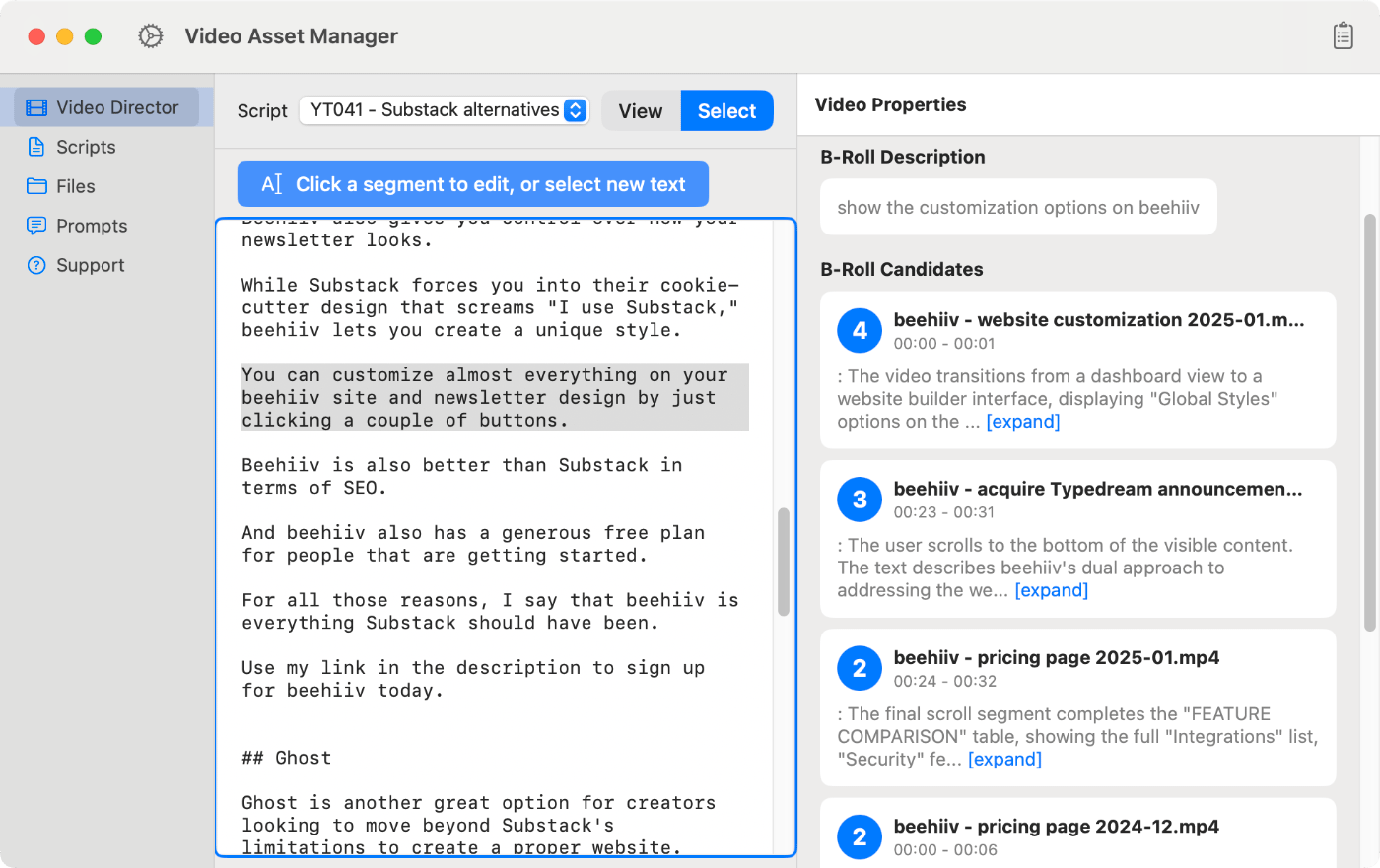
Task: Click the settings gear icon in title bar
Action: [x=151, y=36]
